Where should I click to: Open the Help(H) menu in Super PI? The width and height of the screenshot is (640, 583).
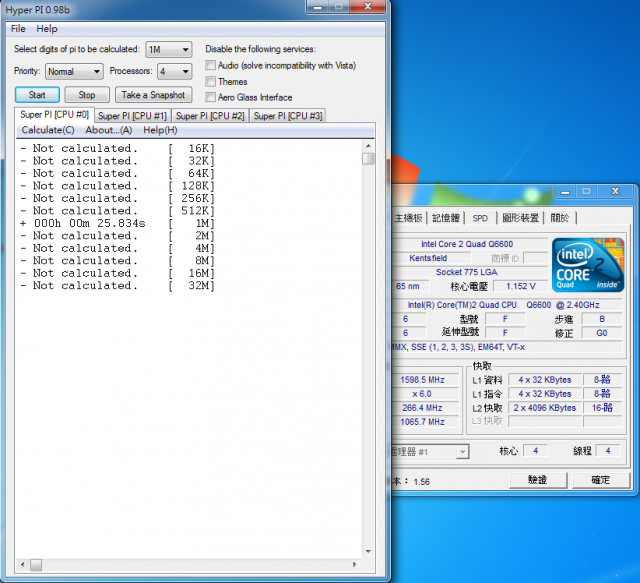[160, 130]
